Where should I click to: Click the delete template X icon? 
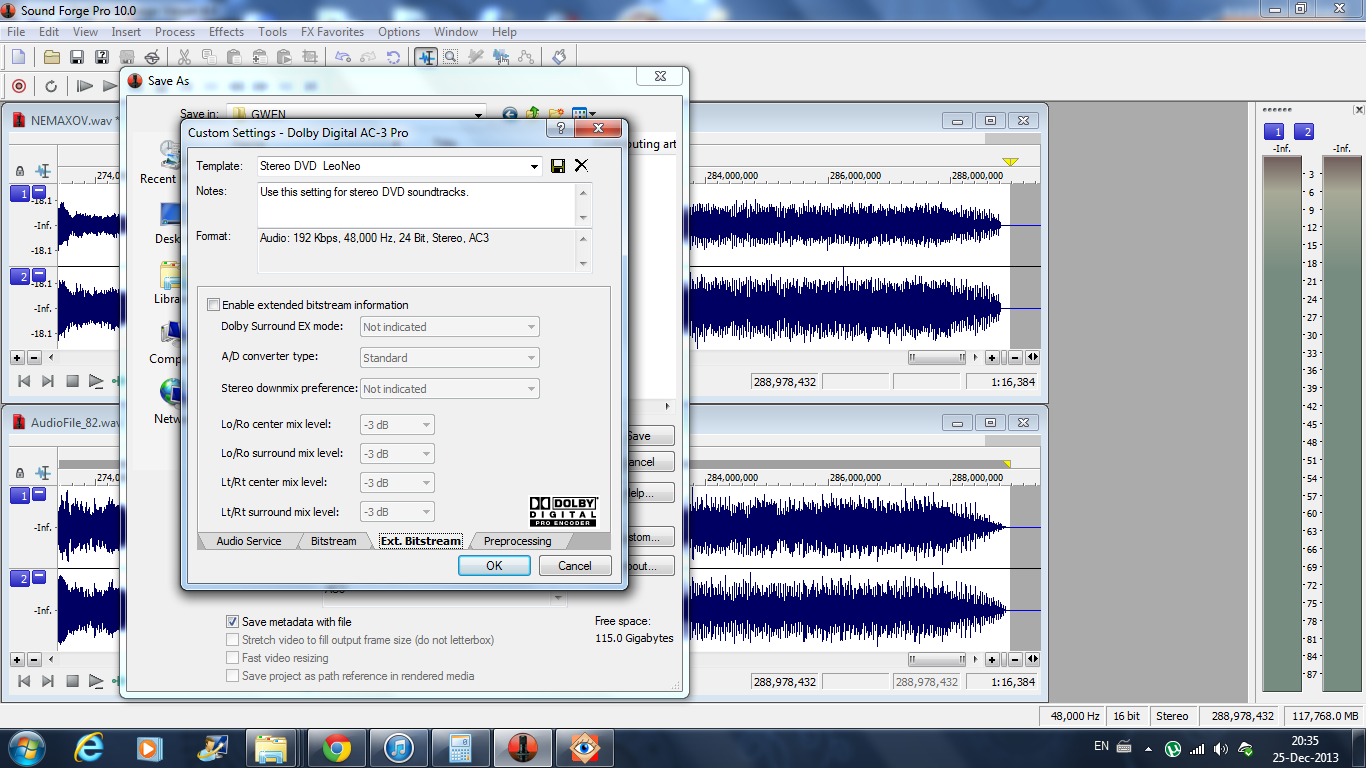[581, 166]
